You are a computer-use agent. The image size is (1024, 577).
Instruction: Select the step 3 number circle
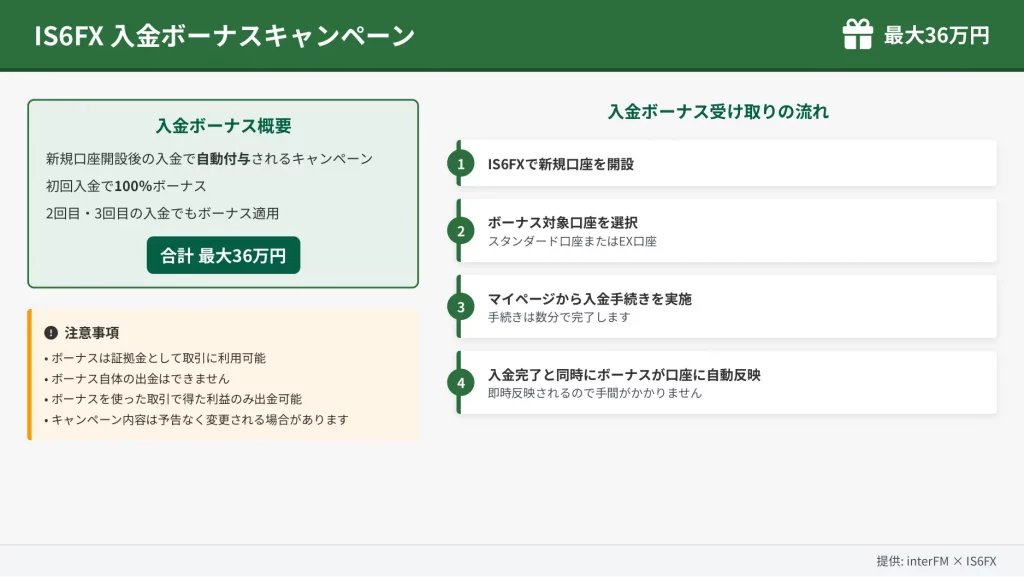click(x=461, y=307)
